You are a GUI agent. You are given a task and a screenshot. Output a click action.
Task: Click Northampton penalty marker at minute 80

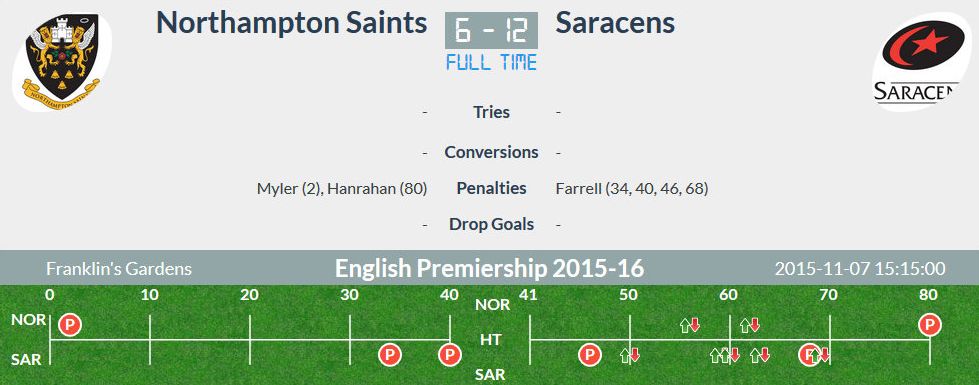point(930,324)
